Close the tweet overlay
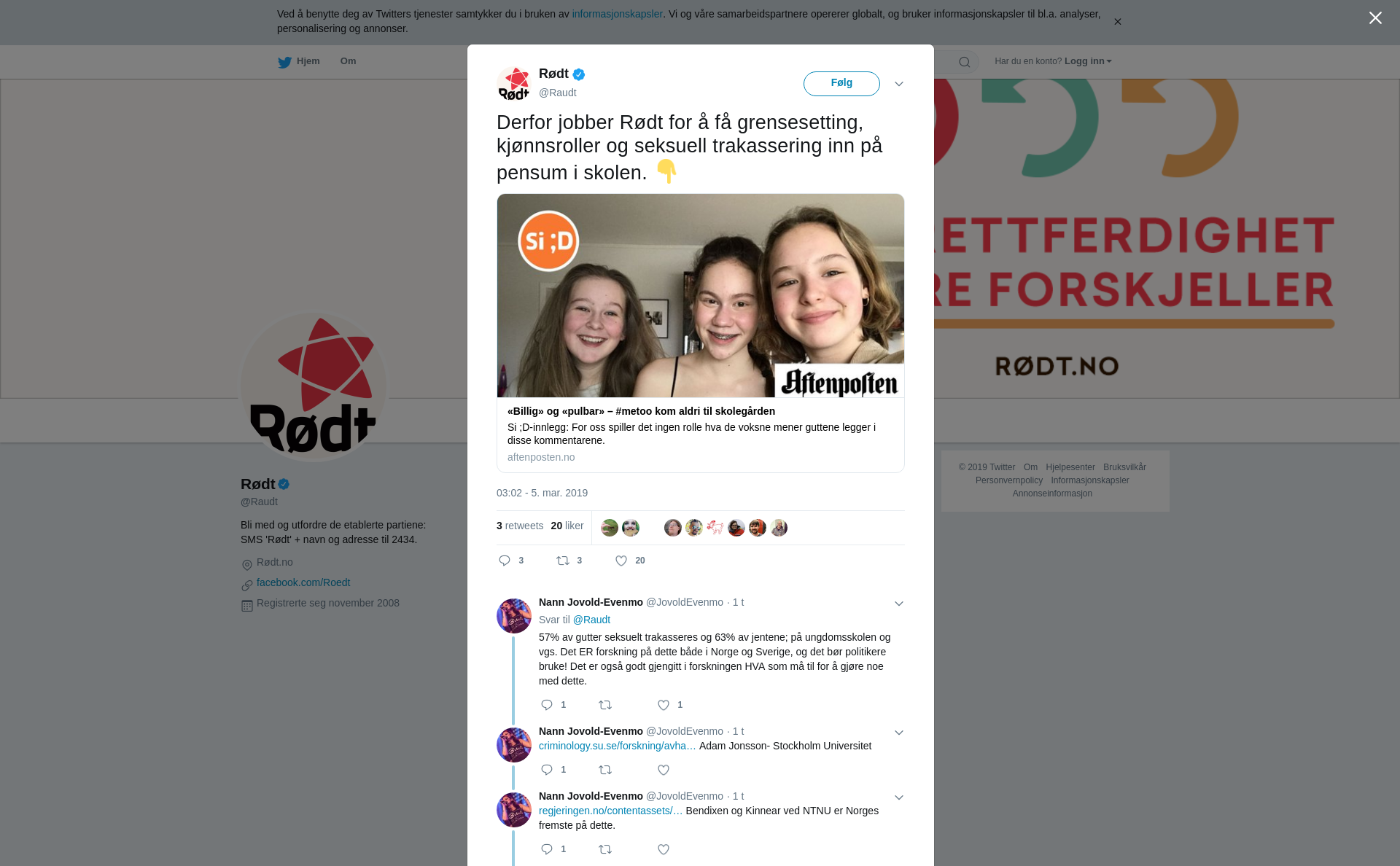The width and height of the screenshot is (1400, 866). (x=1375, y=17)
